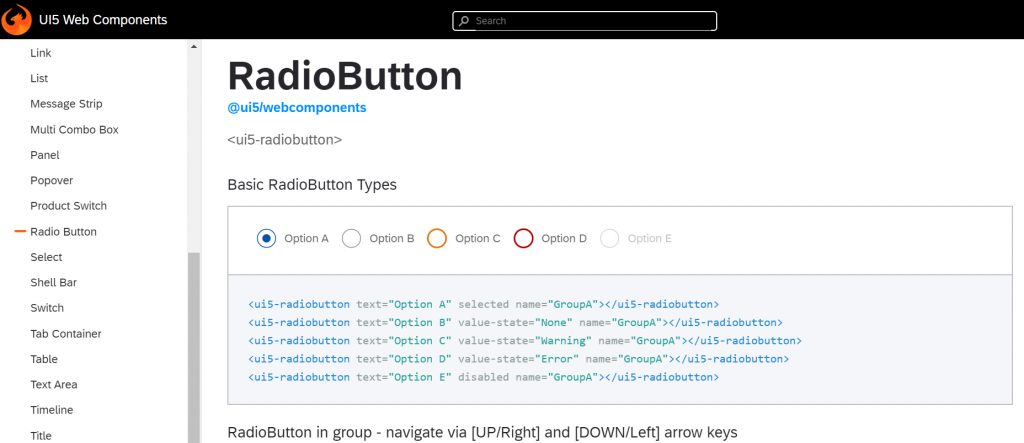
Task: Click the RadioButton page heading
Action: pyautogui.click(x=345, y=76)
